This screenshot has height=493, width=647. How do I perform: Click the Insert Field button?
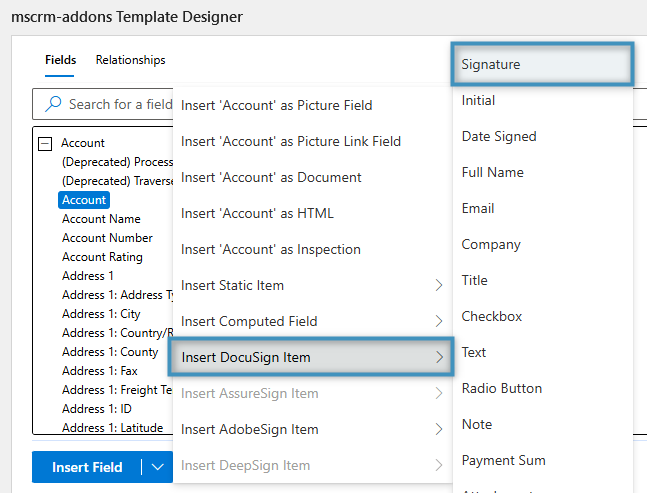click(x=87, y=467)
